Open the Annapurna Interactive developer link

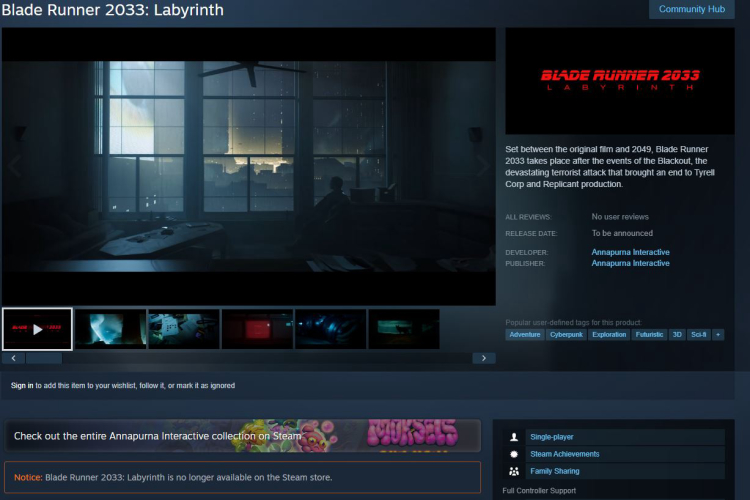630,252
